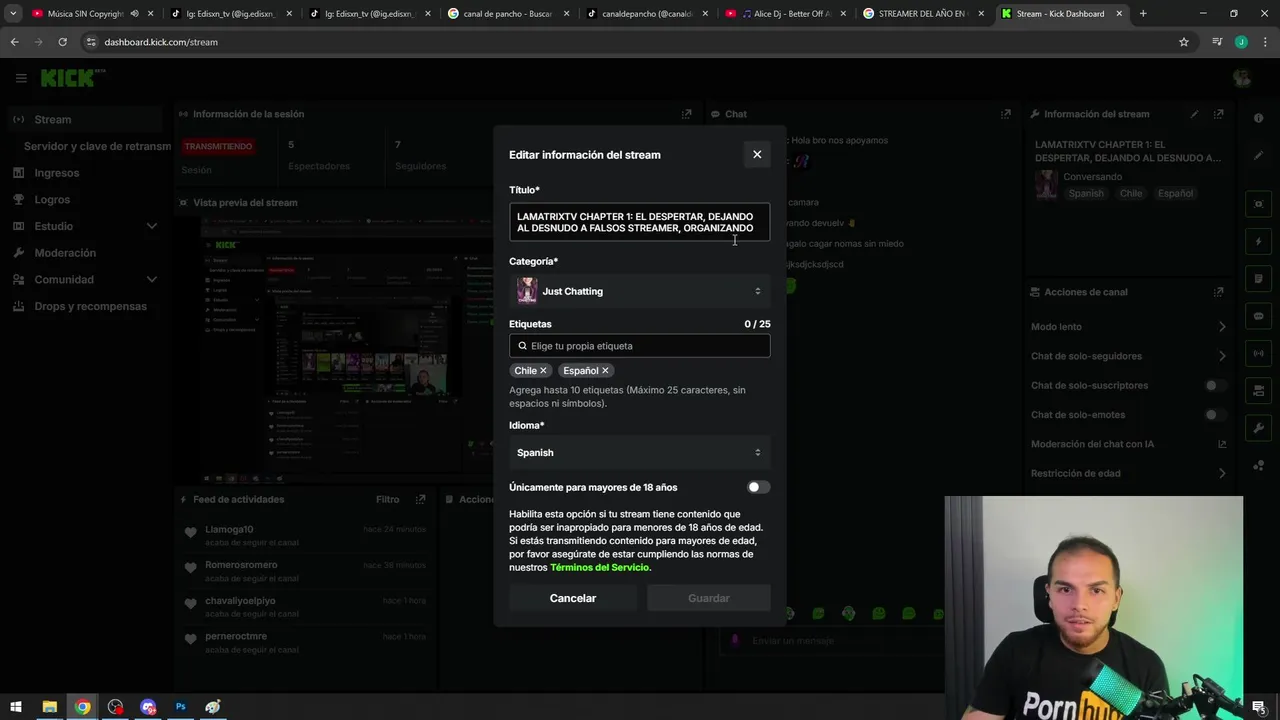Click the Kick logo
This screenshot has height=720, width=1280.
click(x=70, y=78)
